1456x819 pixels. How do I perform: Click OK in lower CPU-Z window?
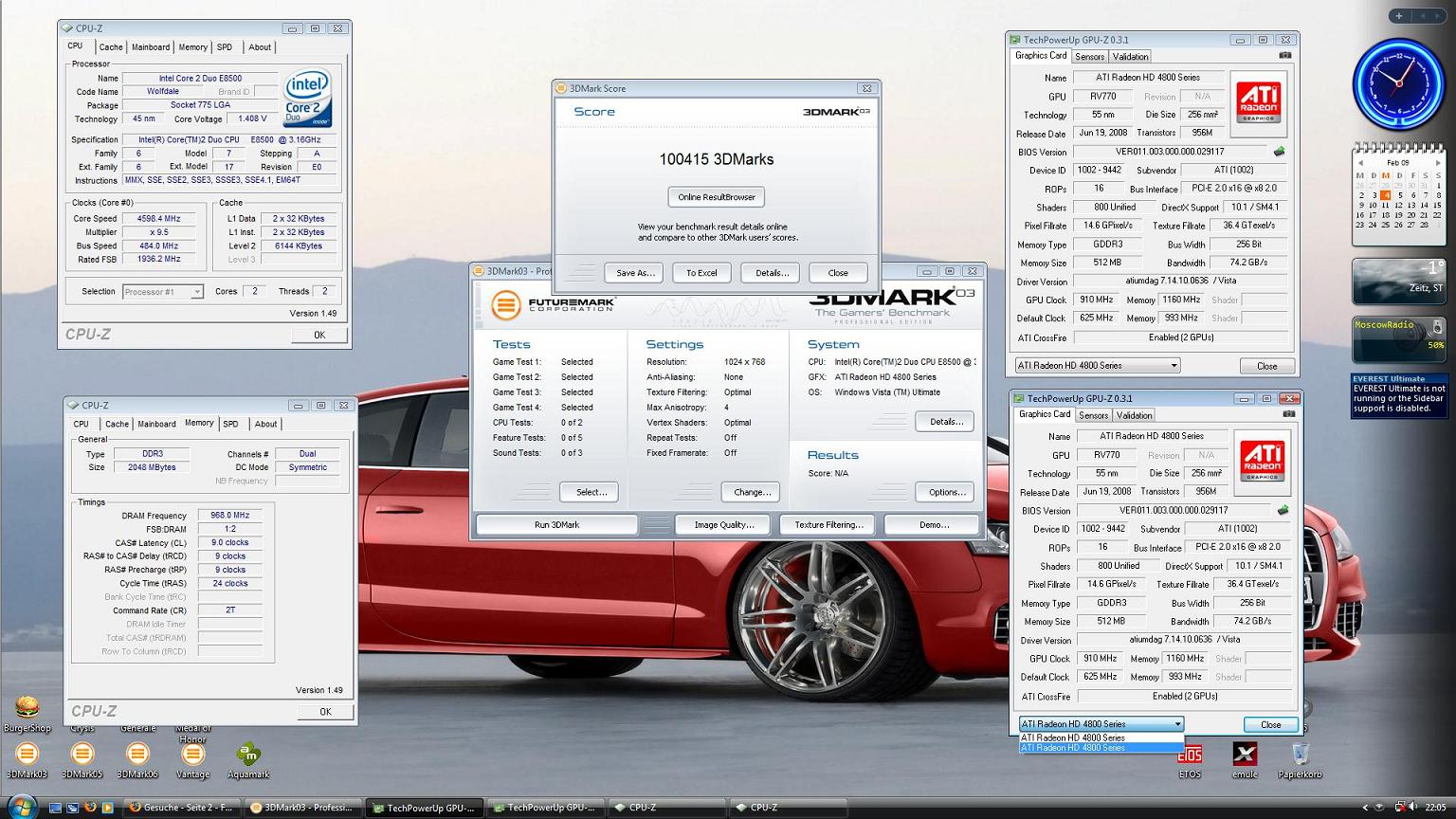click(325, 712)
